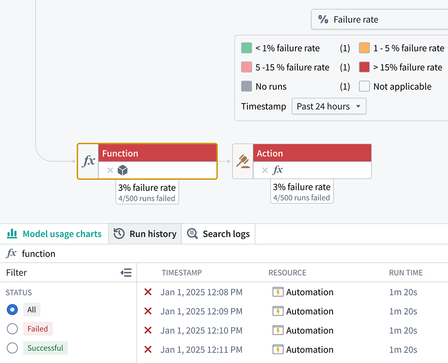This screenshot has width=448, height=363.
Task: Click '1m 20s' run time for 12:11 PM
Action: click(403, 350)
